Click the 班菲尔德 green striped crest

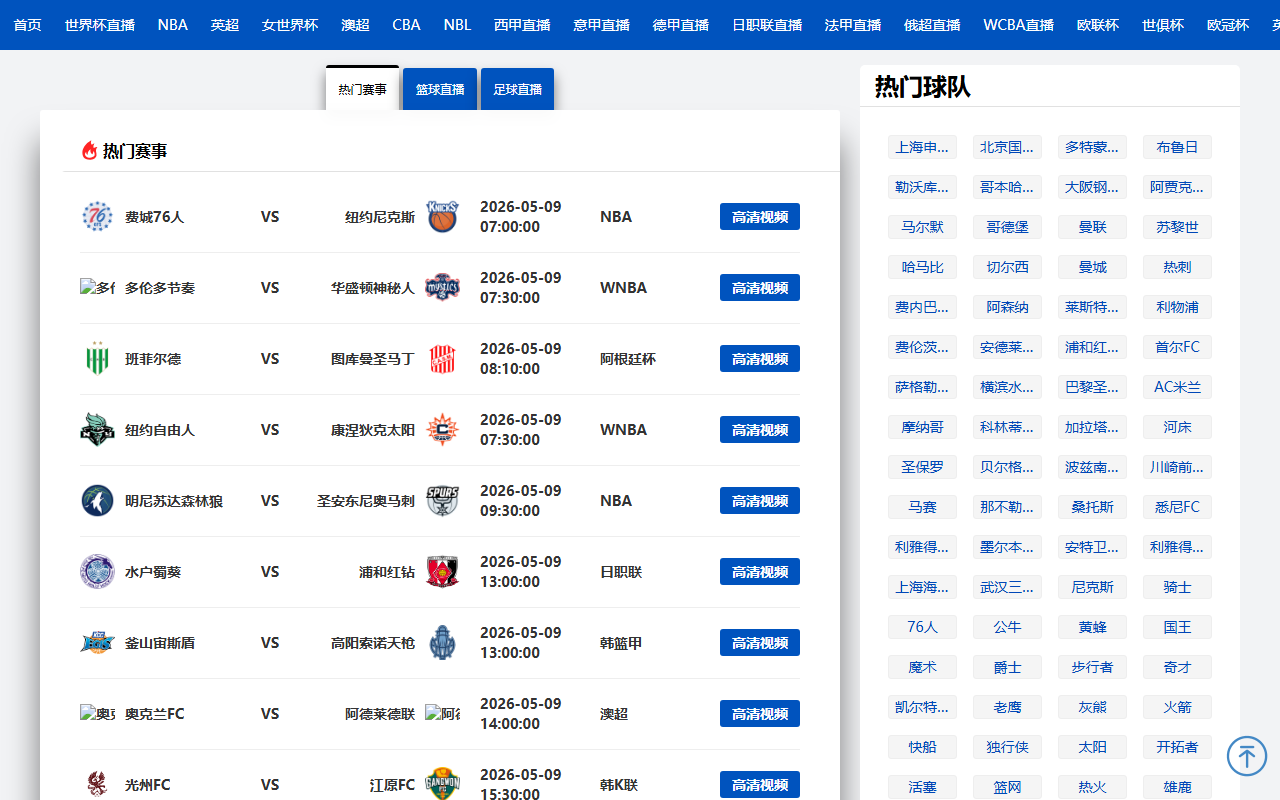[x=97, y=359]
